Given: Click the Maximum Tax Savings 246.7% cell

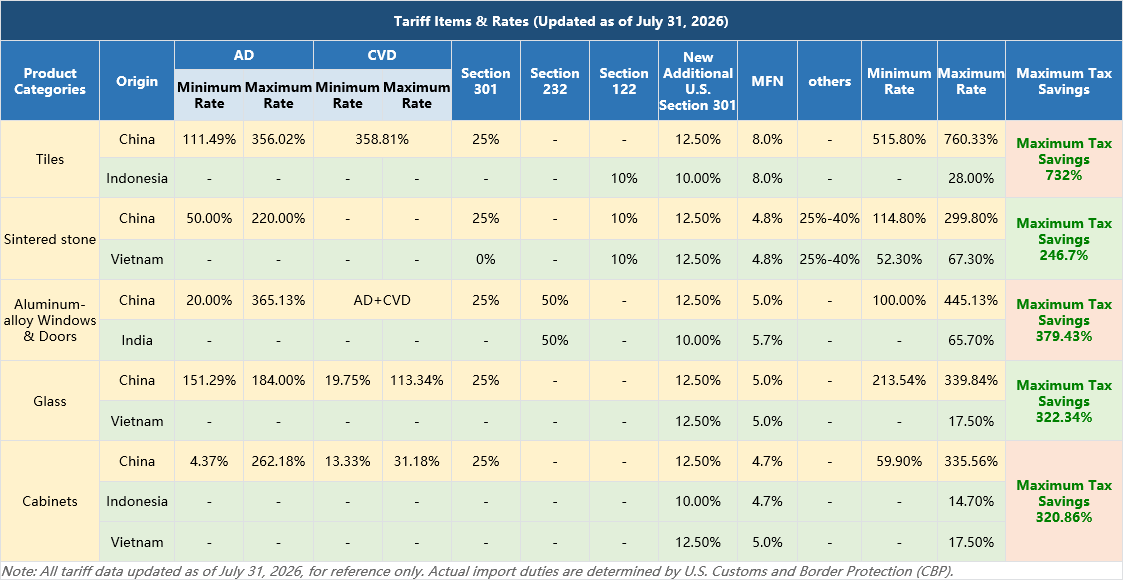Looking at the screenshot, I should tap(1065, 239).
